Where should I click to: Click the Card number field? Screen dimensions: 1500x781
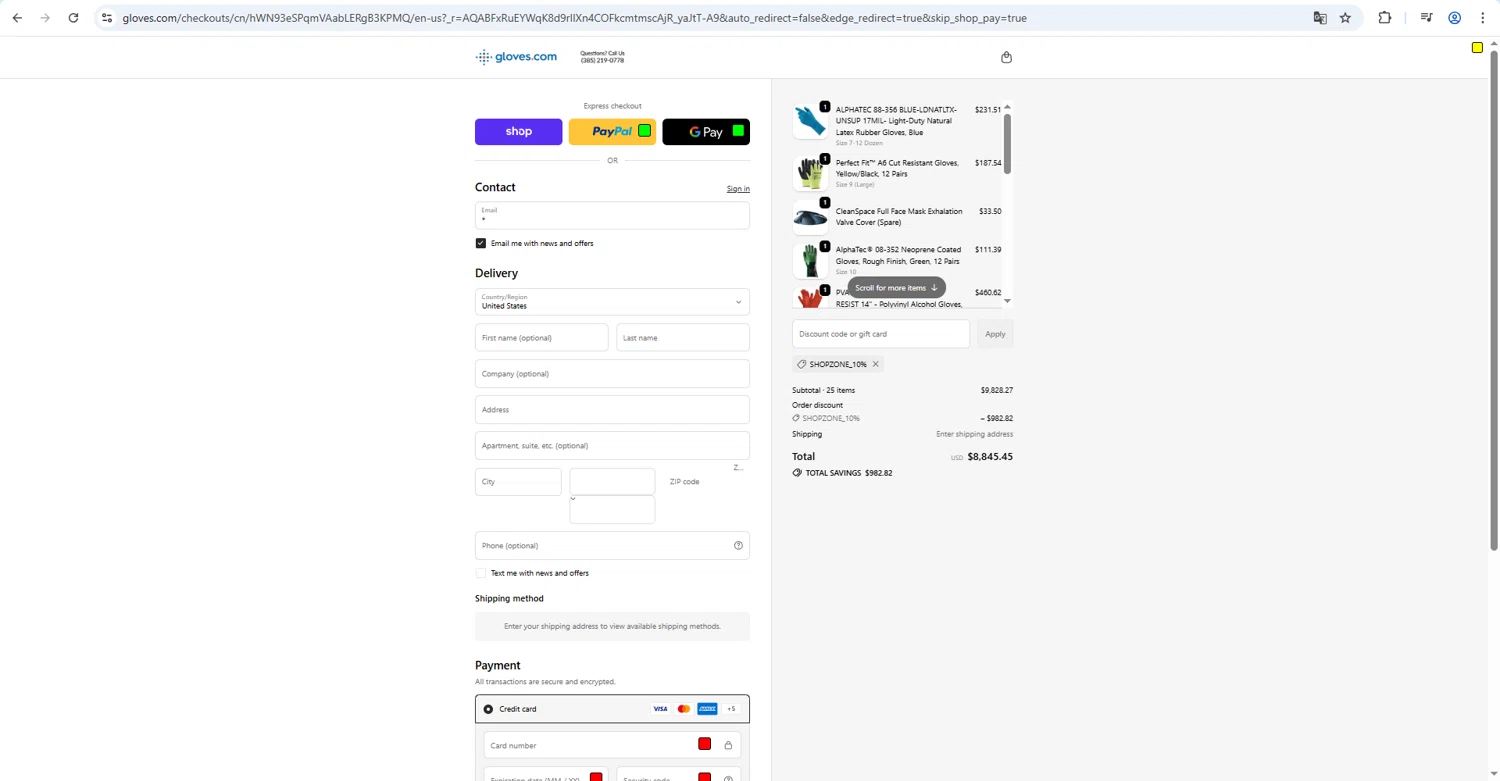coord(612,745)
